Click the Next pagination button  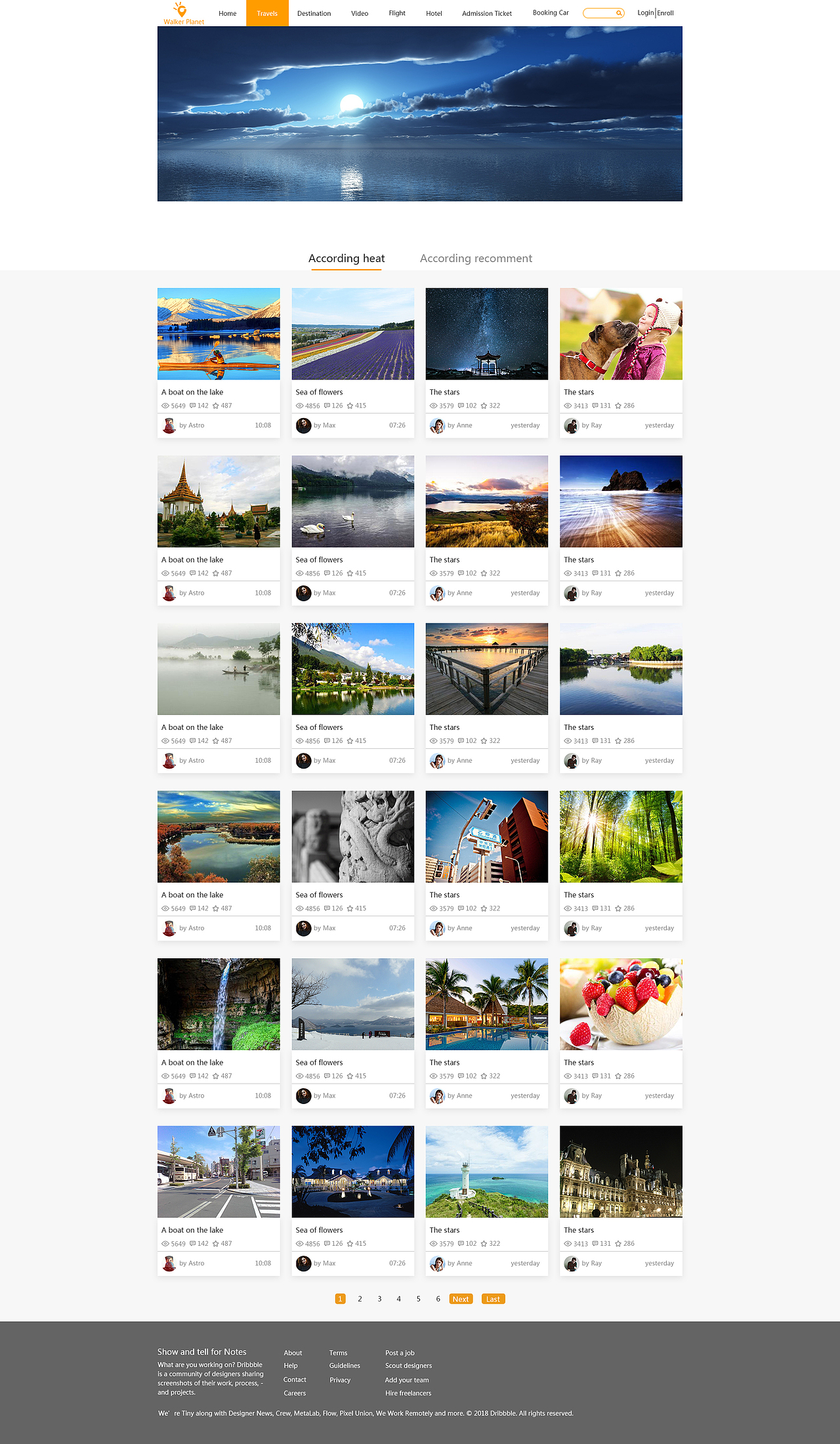point(461,1299)
